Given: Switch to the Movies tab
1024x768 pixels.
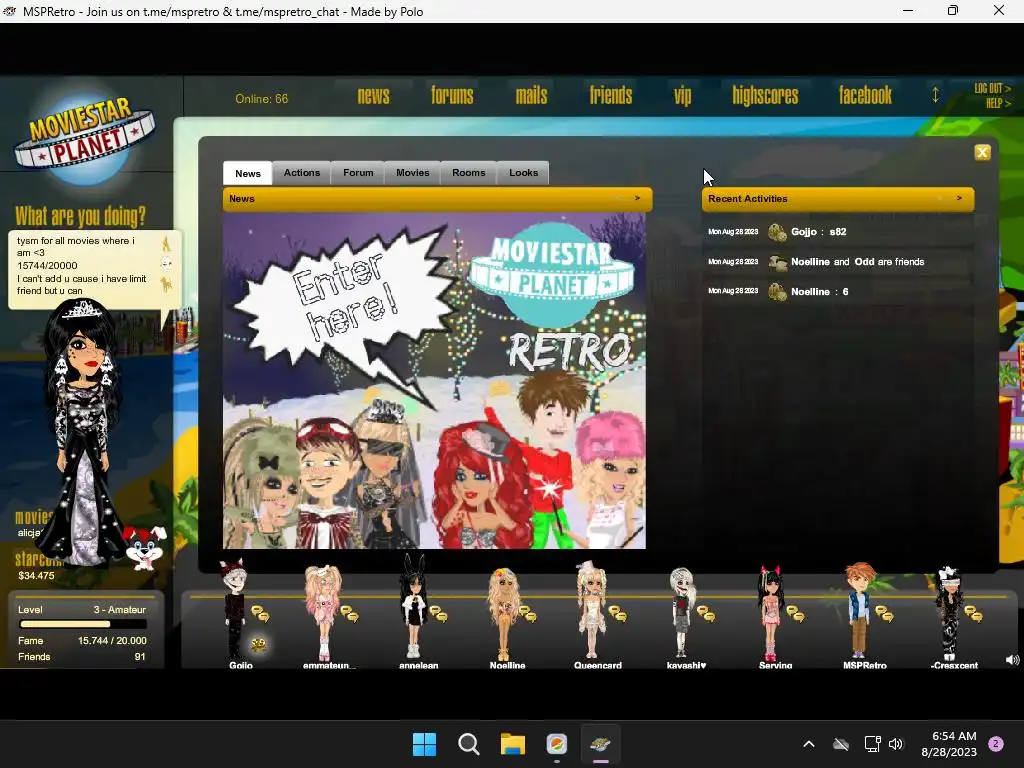Looking at the screenshot, I should [x=413, y=173].
